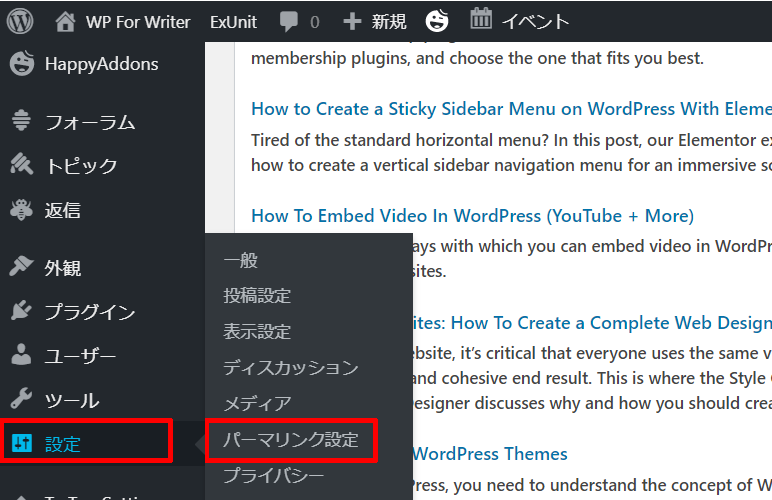Screen dimensions: 772x500
Task: Open WP For Writer site name
Action: (x=138, y=22)
